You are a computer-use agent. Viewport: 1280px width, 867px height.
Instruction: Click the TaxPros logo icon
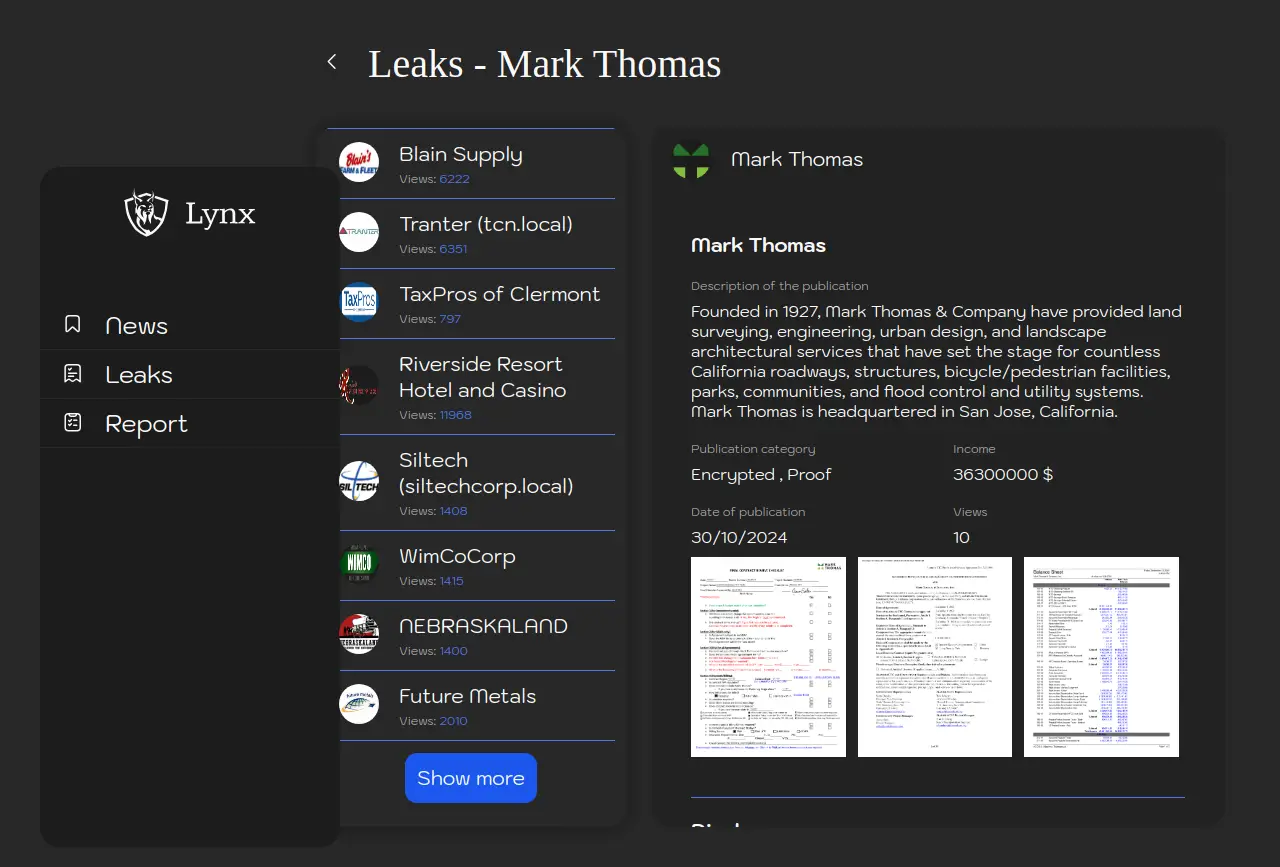tap(359, 302)
